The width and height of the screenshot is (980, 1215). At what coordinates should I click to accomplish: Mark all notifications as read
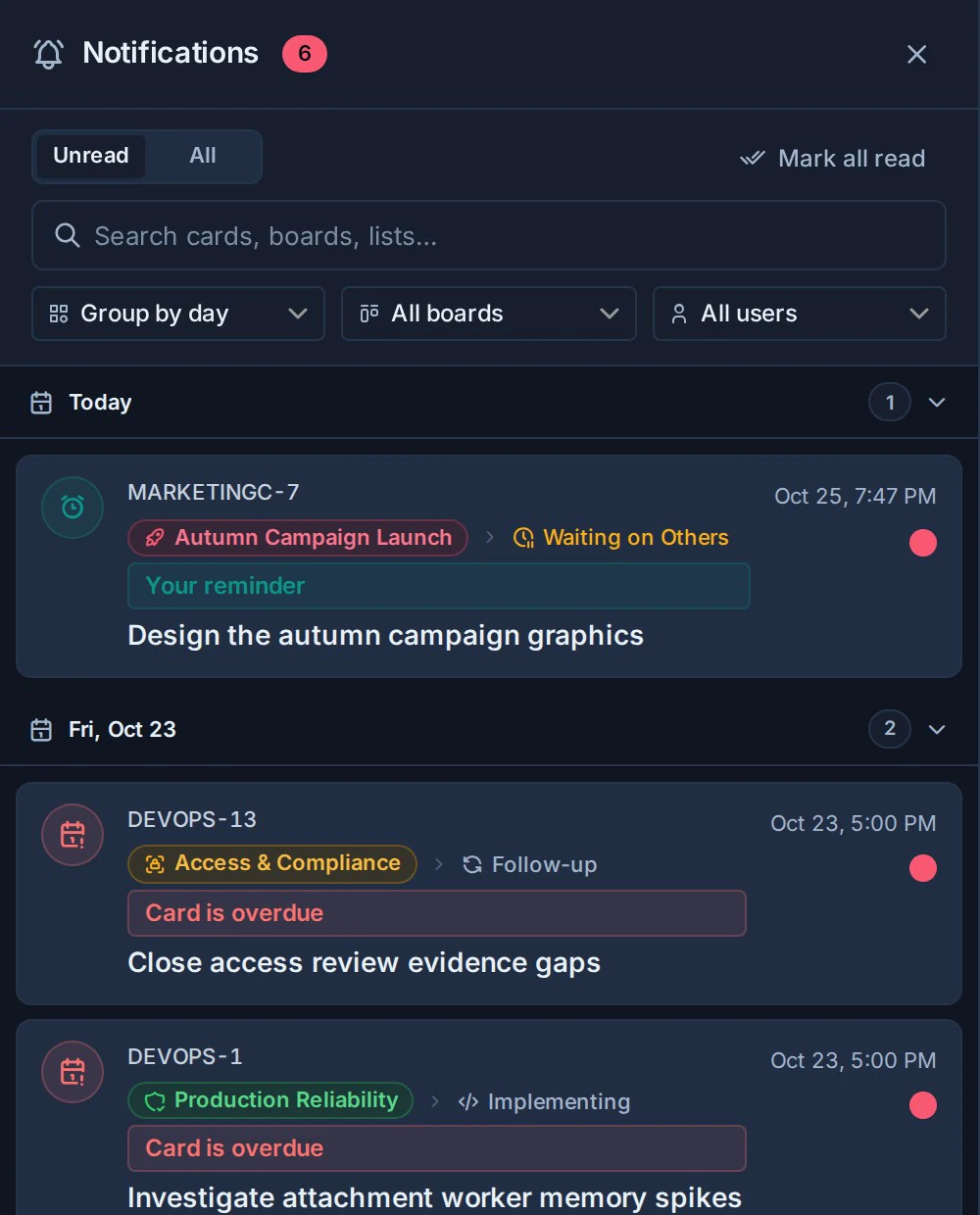point(833,159)
